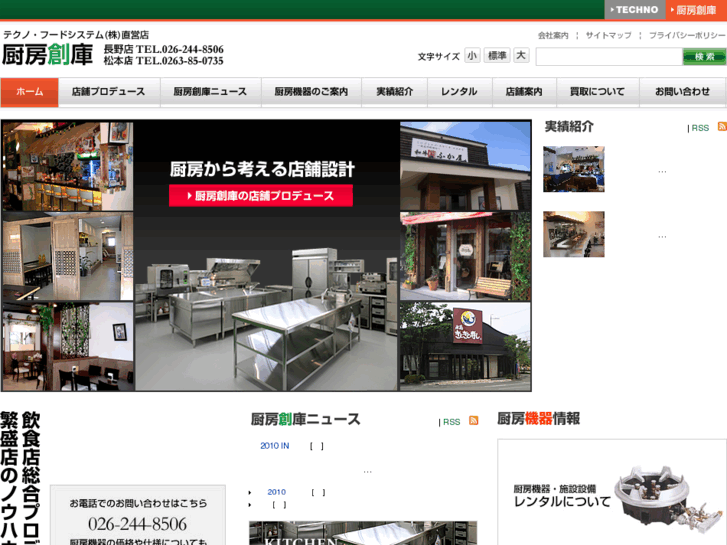The image size is (727, 545).
Task: Open the サイトマップ link
Action: pyautogui.click(x=608, y=35)
